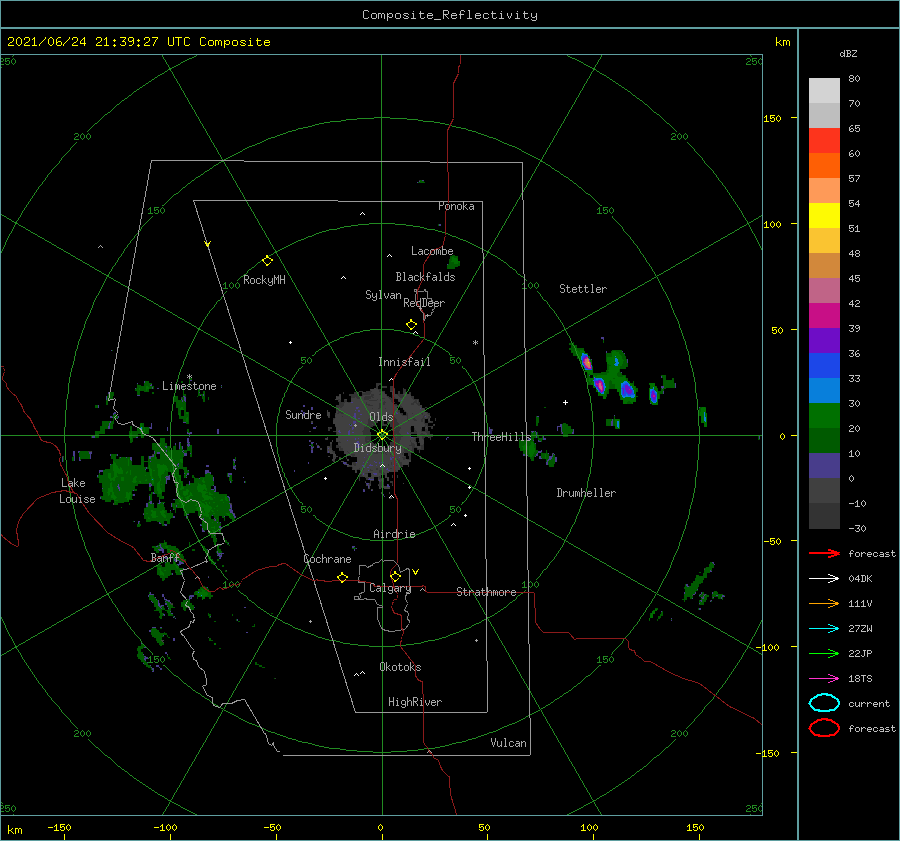
Task: Click the 'Composite_Reflectivity' title text
Action: point(450,15)
